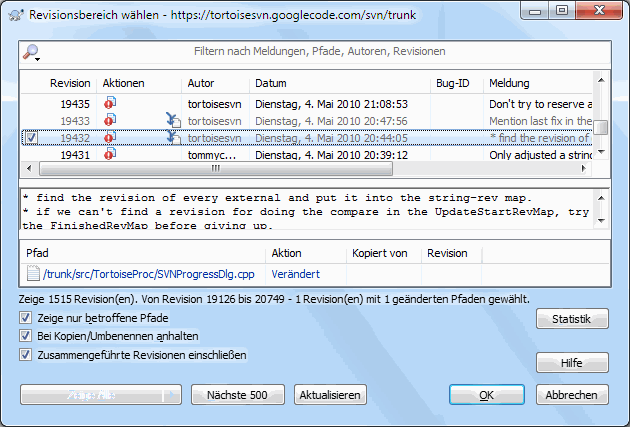Click log message pane scroll-down arrow
Screen dimensions: 630x427
coord(601,221)
